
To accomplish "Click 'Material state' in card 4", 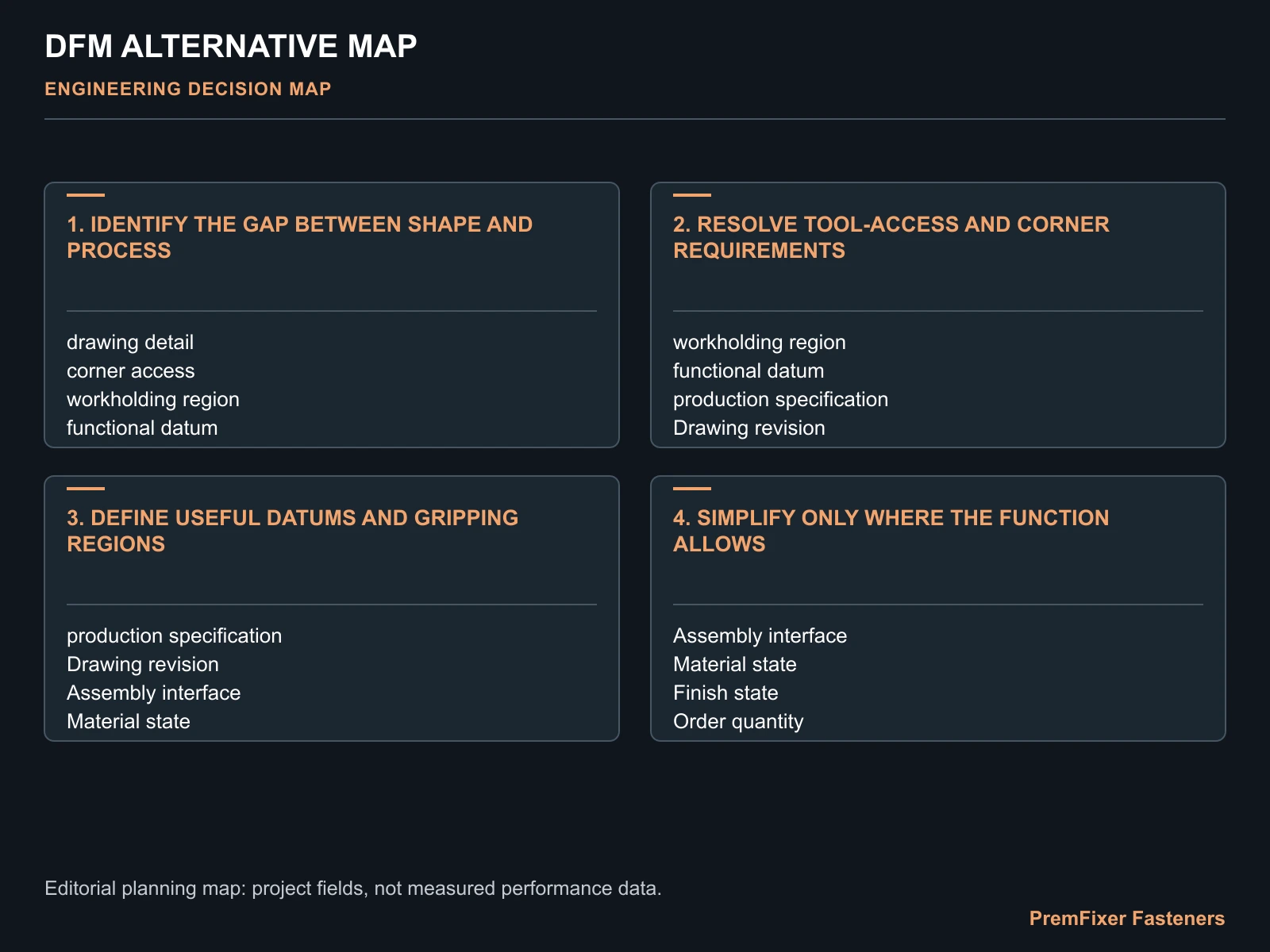I will pyautogui.click(x=735, y=664).
